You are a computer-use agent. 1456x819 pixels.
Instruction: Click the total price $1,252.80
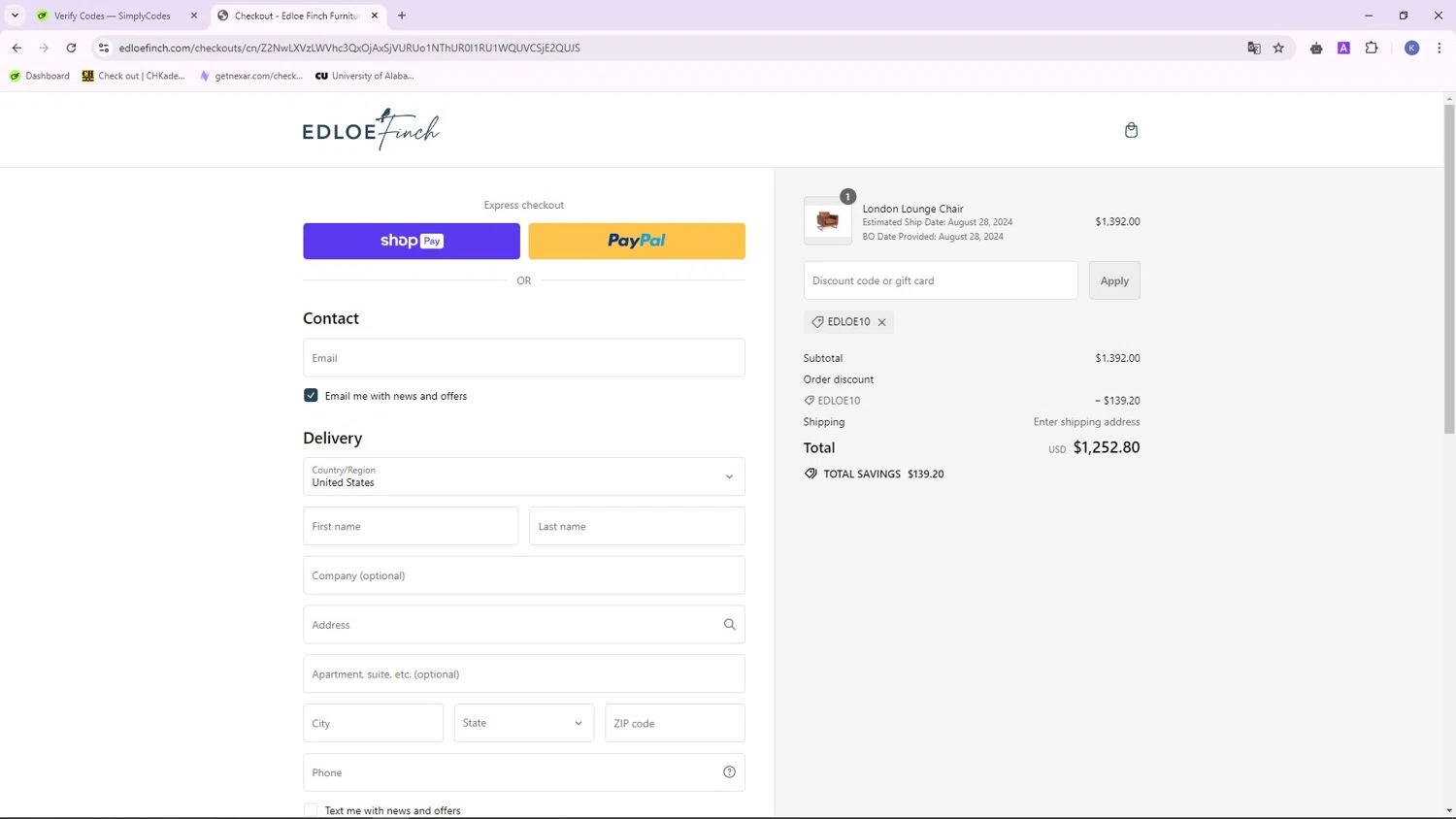click(1107, 447)
